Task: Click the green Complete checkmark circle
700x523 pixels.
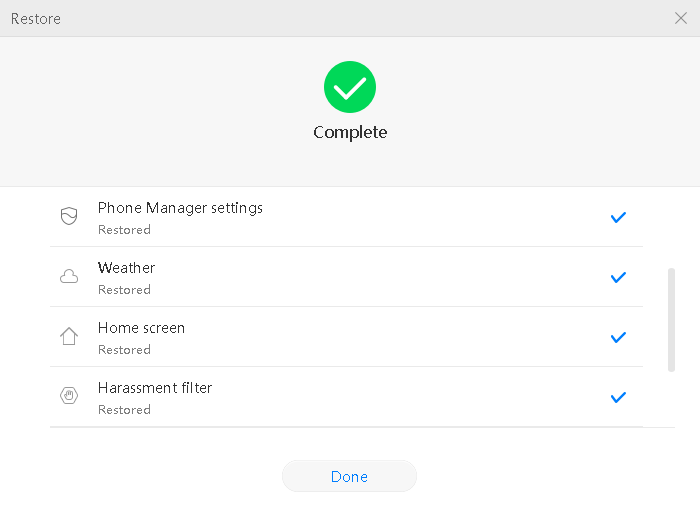Action: 350,87
